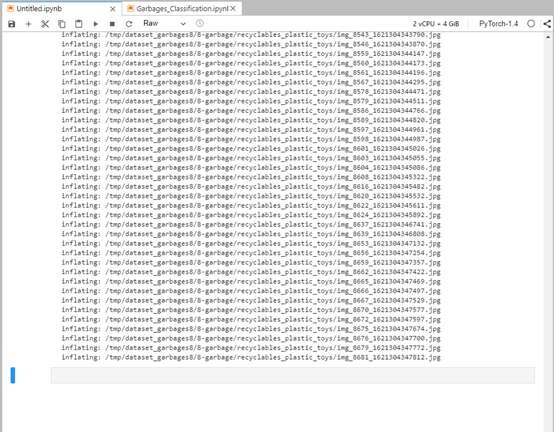This screenshot has width=554, height=432.
Task: Click the output line containing img_8601_1621304345026.jpg
Action: [x=251, y=149]
